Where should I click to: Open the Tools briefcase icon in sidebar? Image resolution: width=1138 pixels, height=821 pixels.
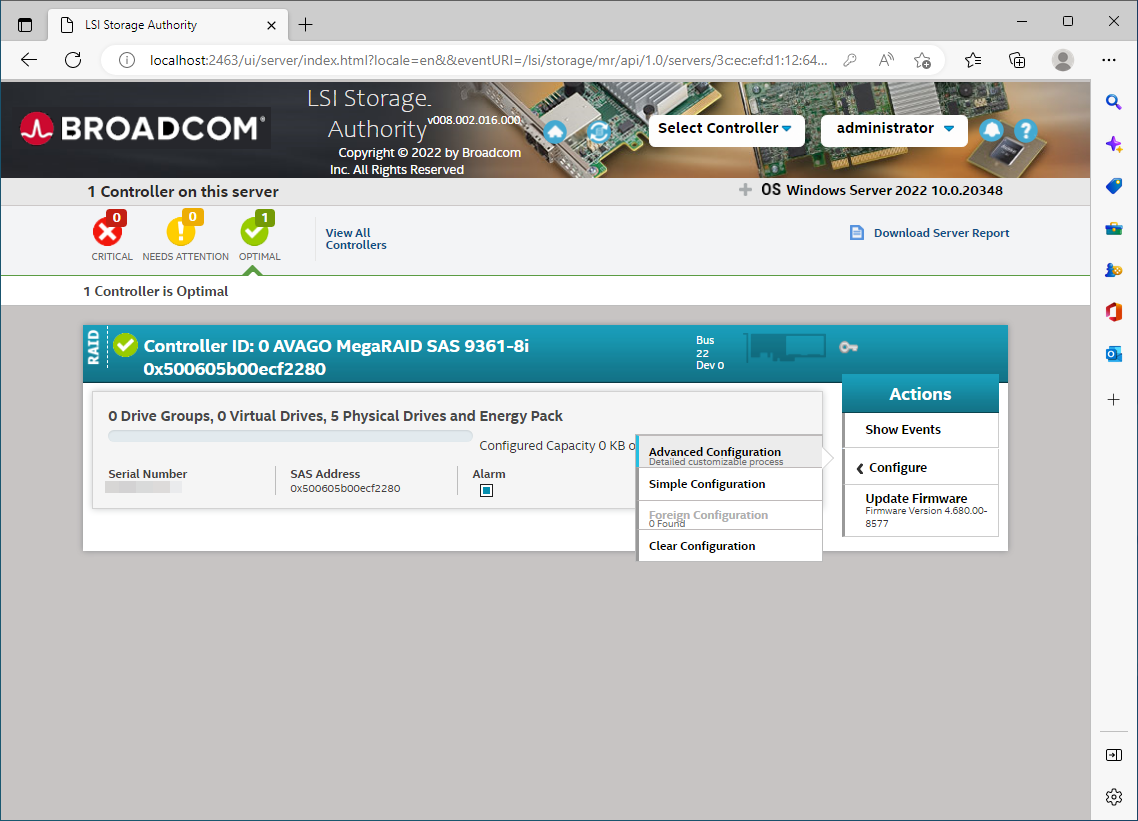tap(1113, 229)
